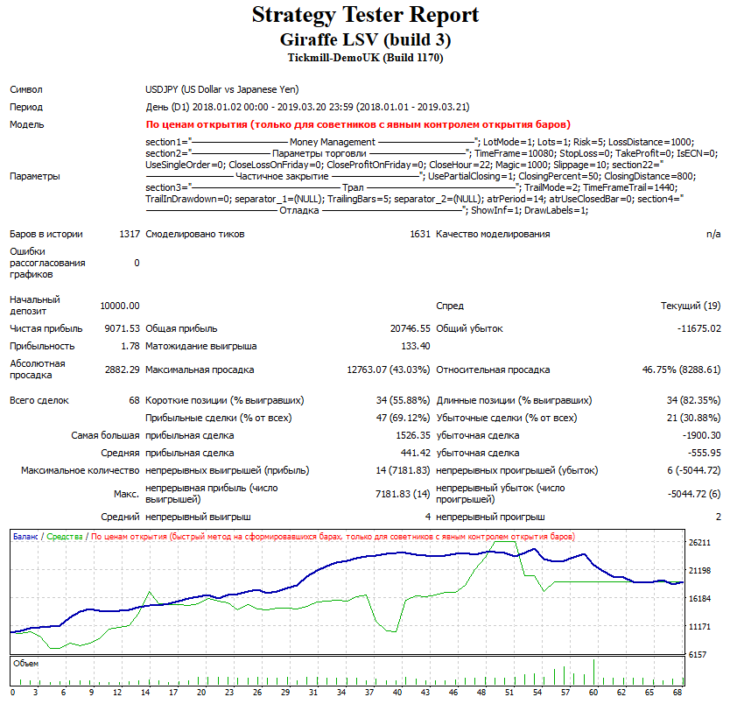Click net profit value '9071.53'
The image size is (730, 704).
pos(122,328)
